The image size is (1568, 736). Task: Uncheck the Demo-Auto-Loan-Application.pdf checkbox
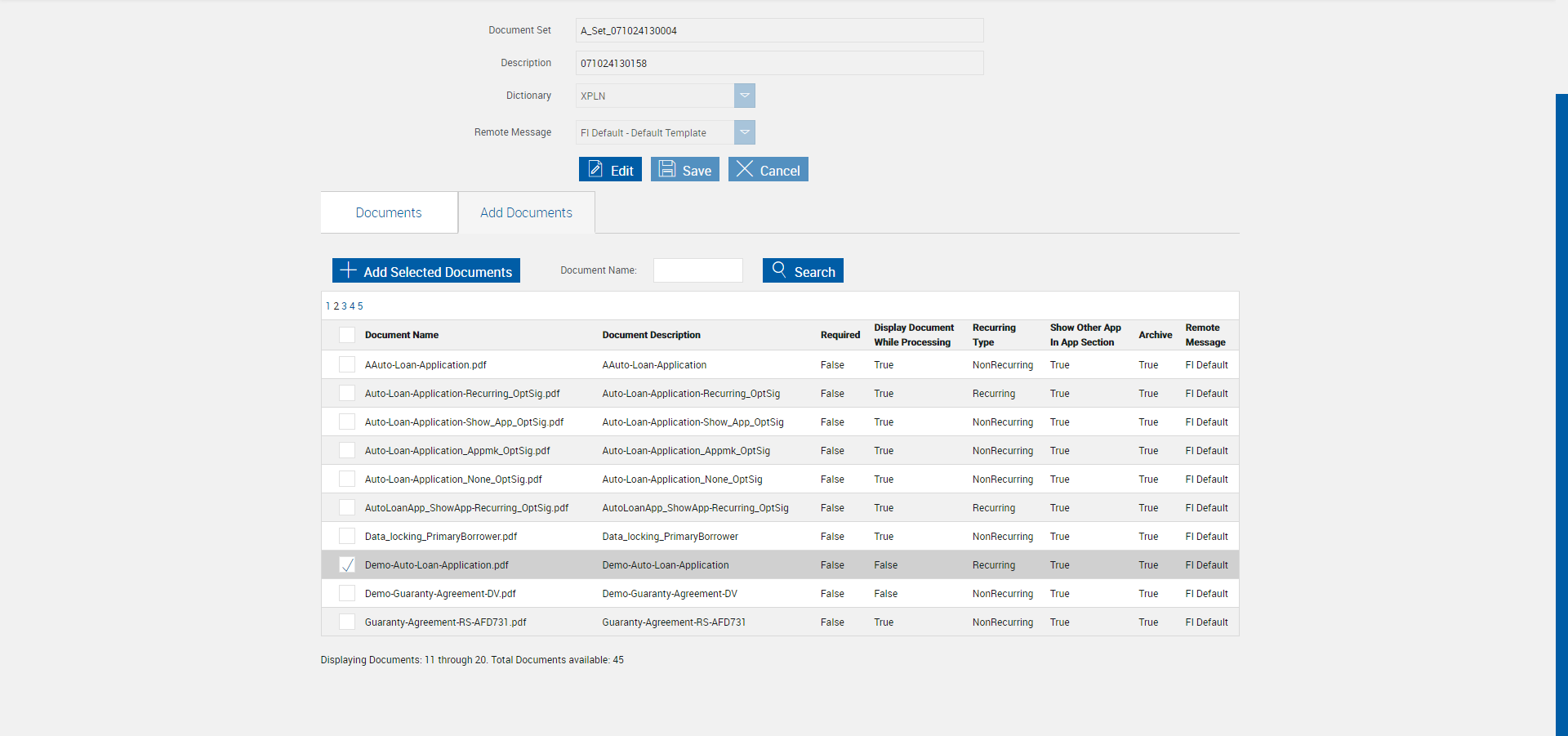click(347, 564)
